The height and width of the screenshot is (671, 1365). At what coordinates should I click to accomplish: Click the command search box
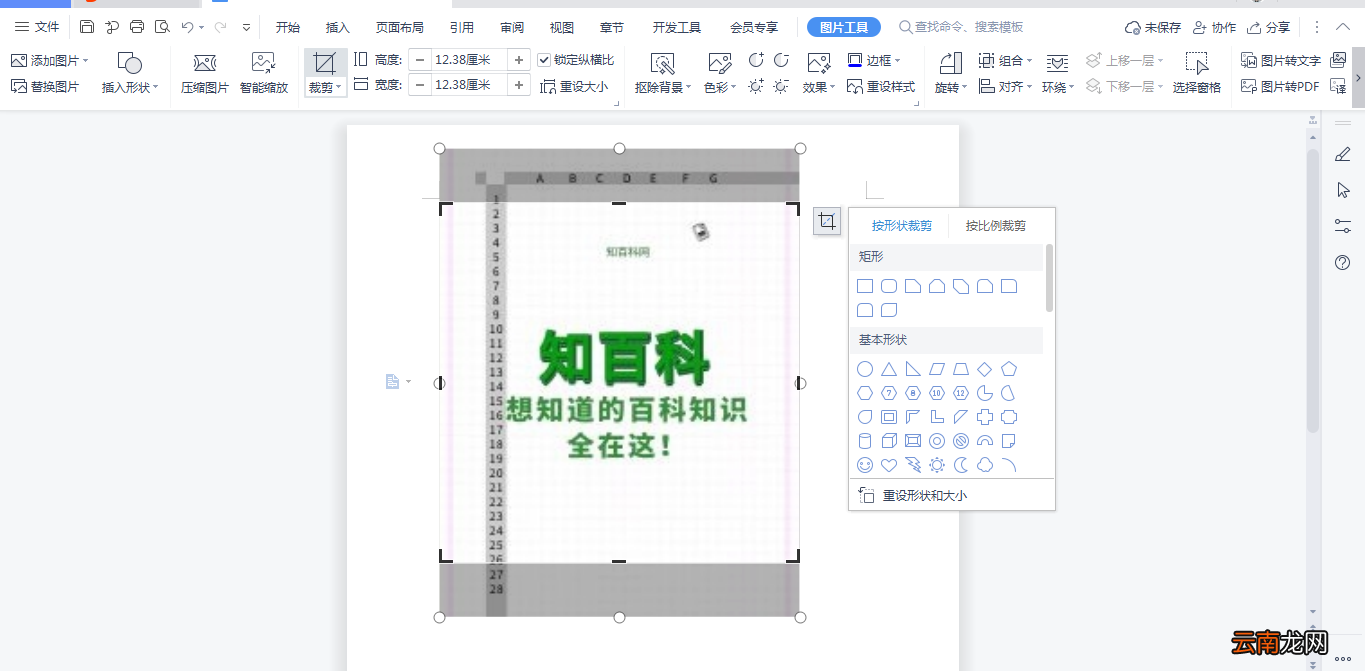pyautogui.click(x=962, y=27)
